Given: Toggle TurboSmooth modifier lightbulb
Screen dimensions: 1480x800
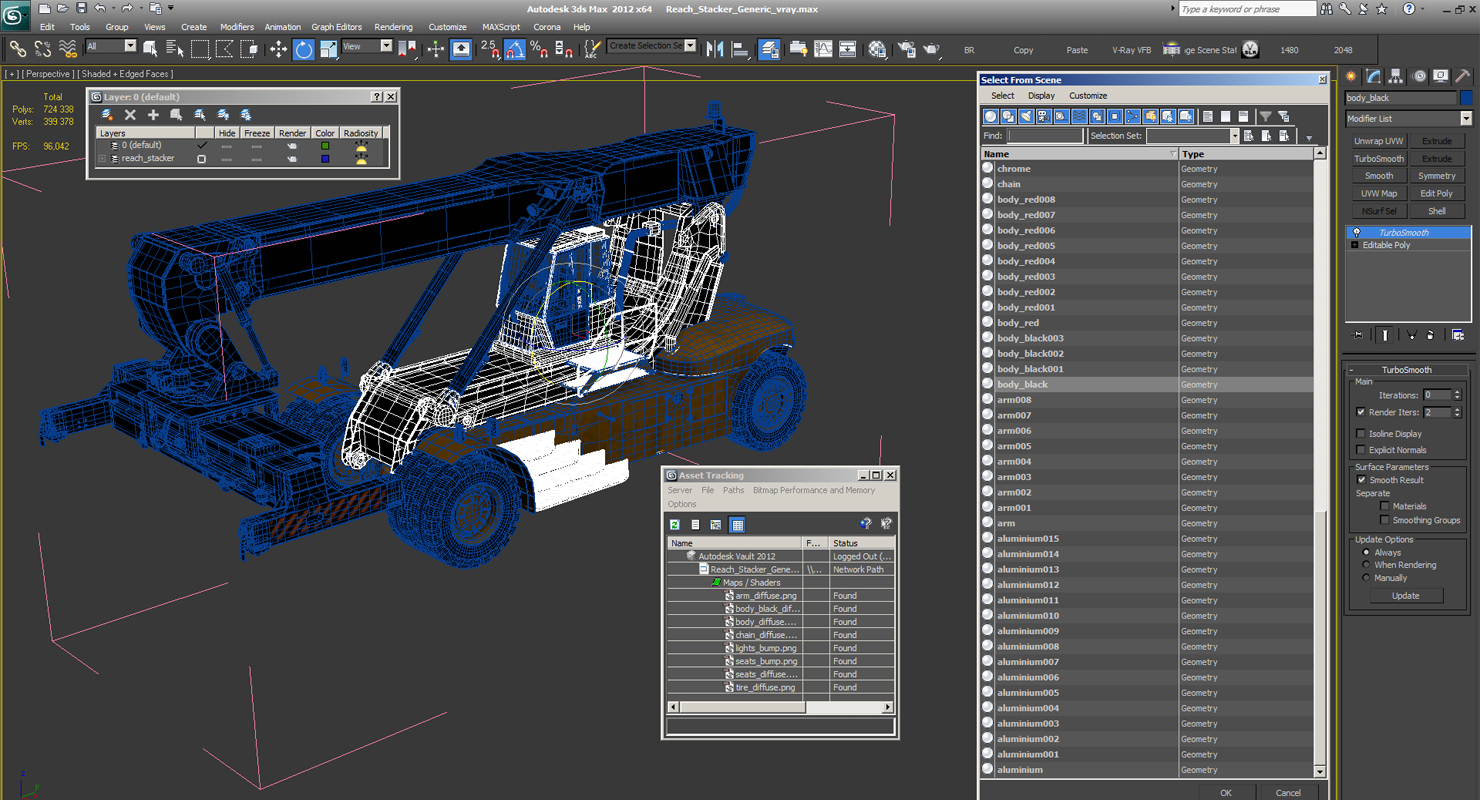Looking at the screenshot, I should click(1357, 232).
